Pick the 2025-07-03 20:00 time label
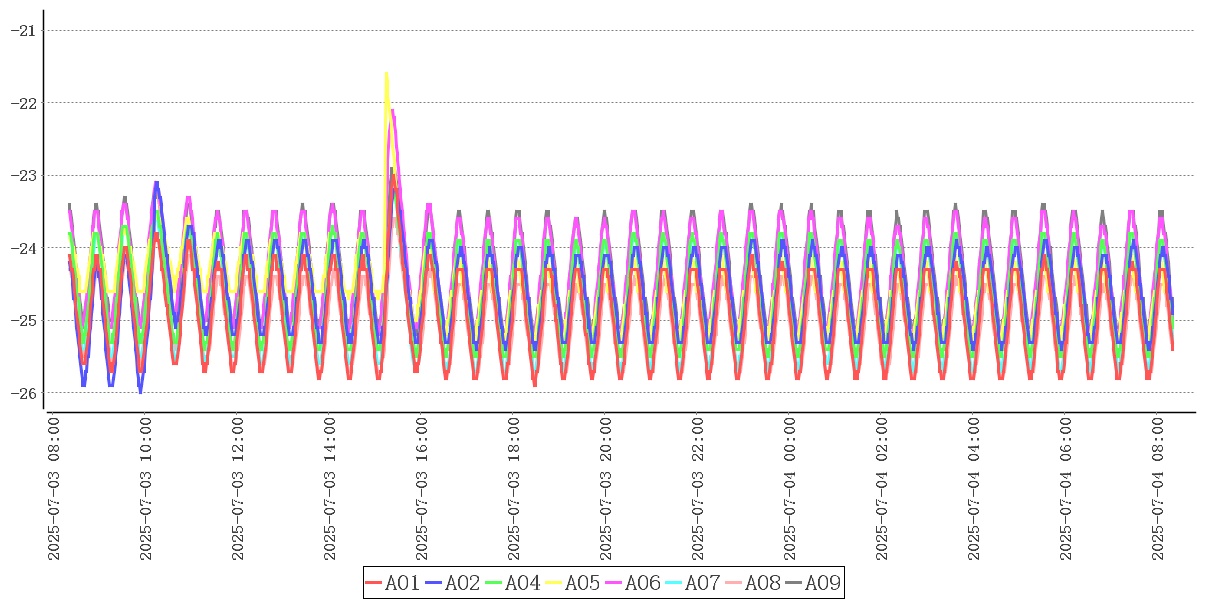 [x=607, y=489]
